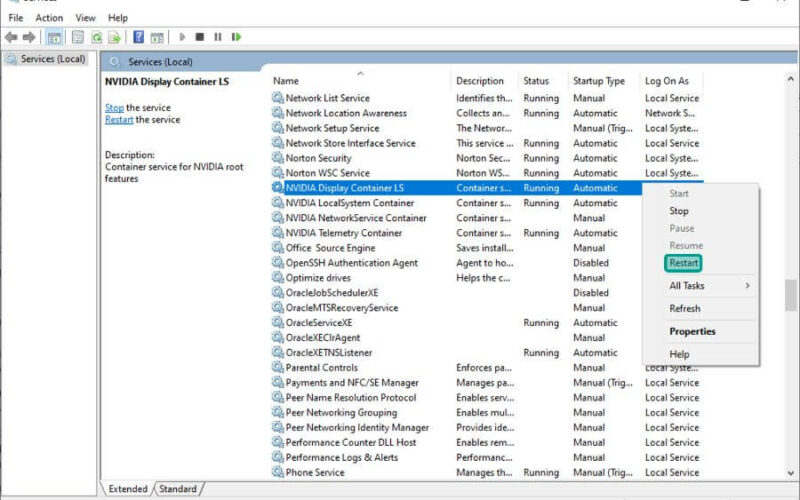Select the Performance Counter DLL Host row
This screenshot has width=800, height=500.
pos(487,442)
